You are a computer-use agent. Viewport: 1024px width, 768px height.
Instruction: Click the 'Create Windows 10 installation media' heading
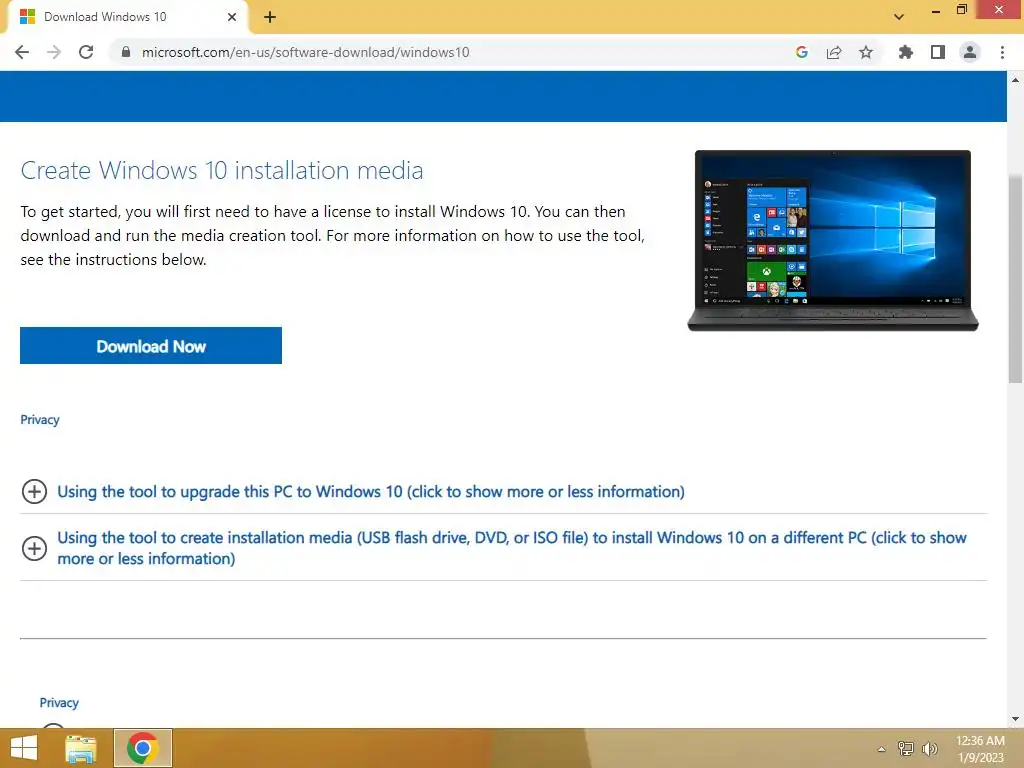[x=222, y=170]
